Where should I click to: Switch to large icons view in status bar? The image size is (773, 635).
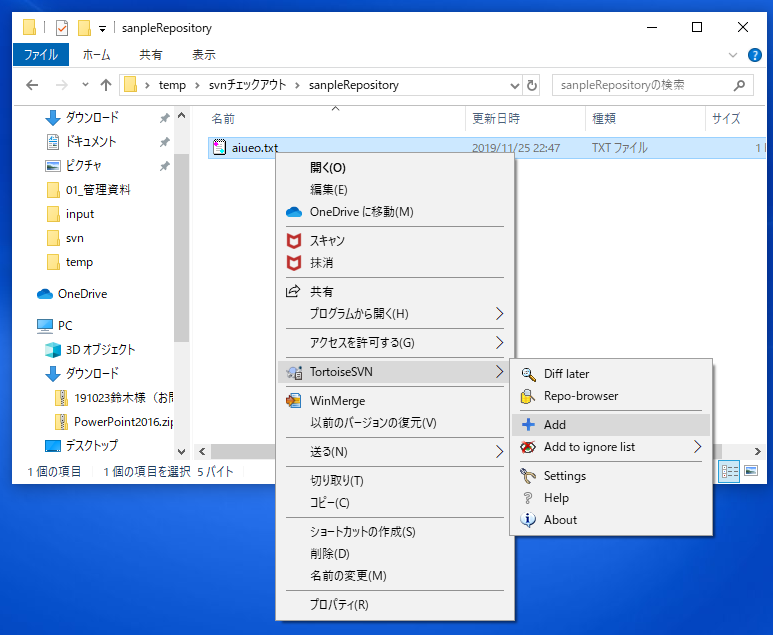pos(751,471)
